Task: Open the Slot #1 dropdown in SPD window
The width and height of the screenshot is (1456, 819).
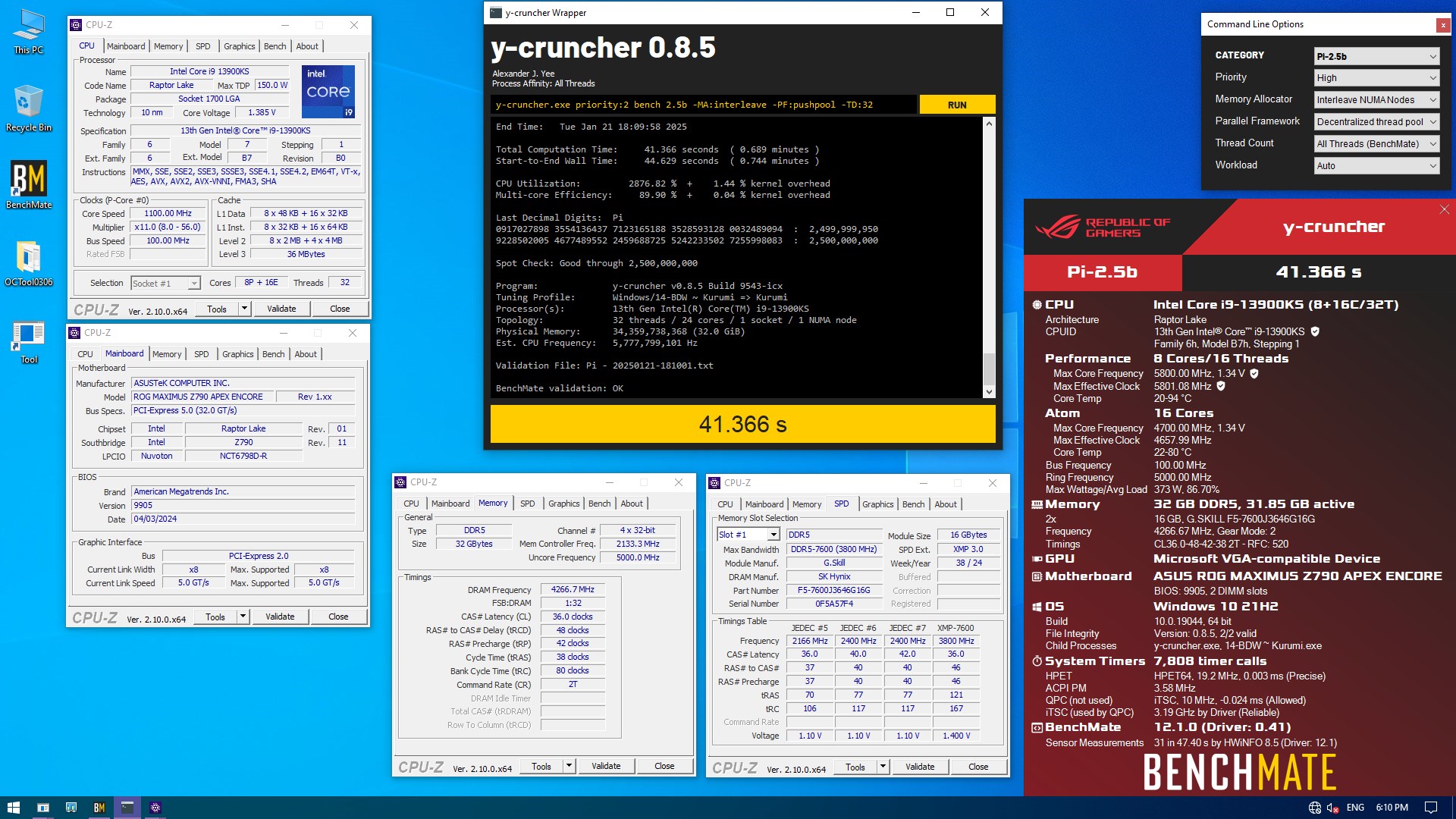Action: [x=748, y=535]
